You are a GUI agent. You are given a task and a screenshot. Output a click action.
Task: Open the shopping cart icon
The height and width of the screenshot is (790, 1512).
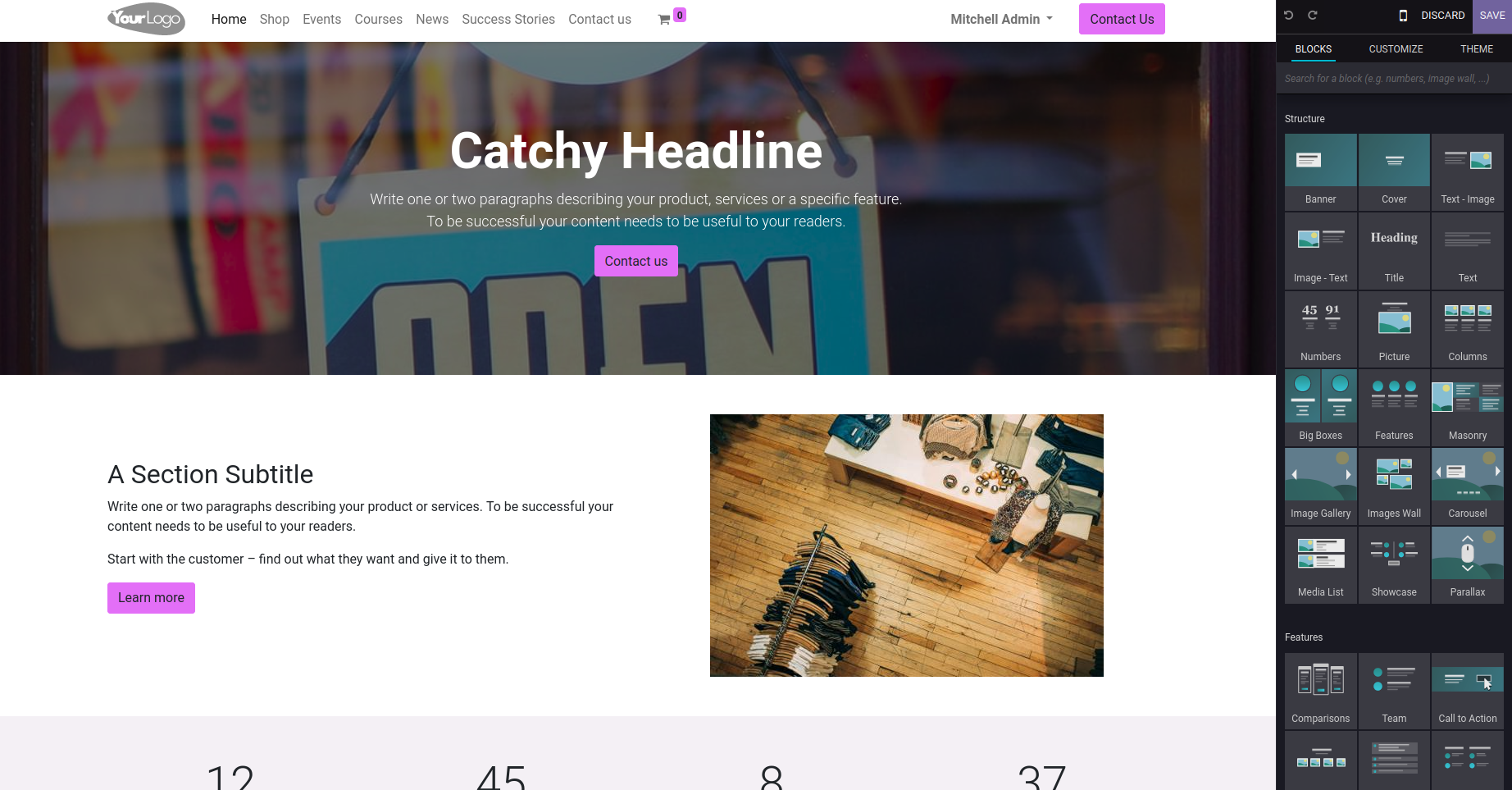point(663,20)
